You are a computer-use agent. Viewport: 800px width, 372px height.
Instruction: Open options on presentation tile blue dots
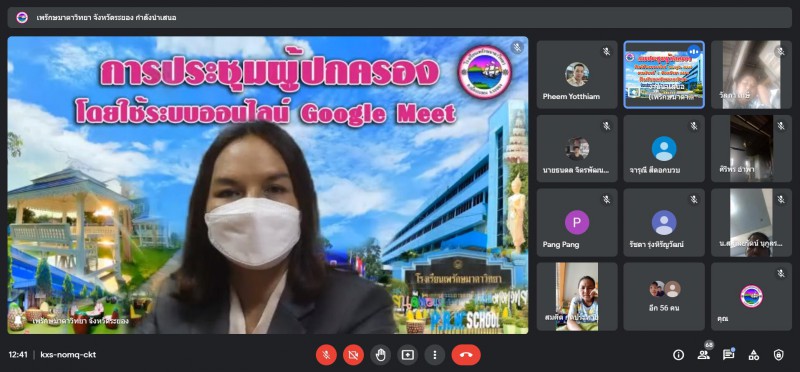(693, 51)
